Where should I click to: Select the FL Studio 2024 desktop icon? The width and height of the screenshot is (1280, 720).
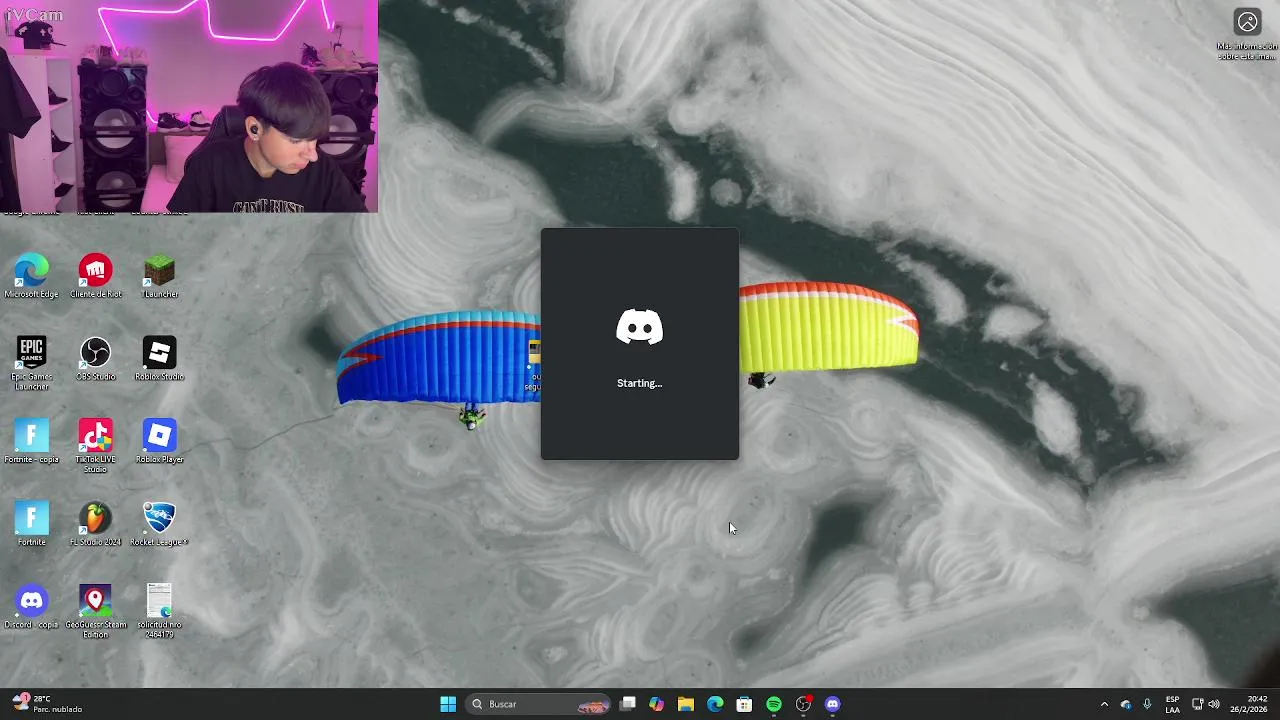[x=95, y=524]
